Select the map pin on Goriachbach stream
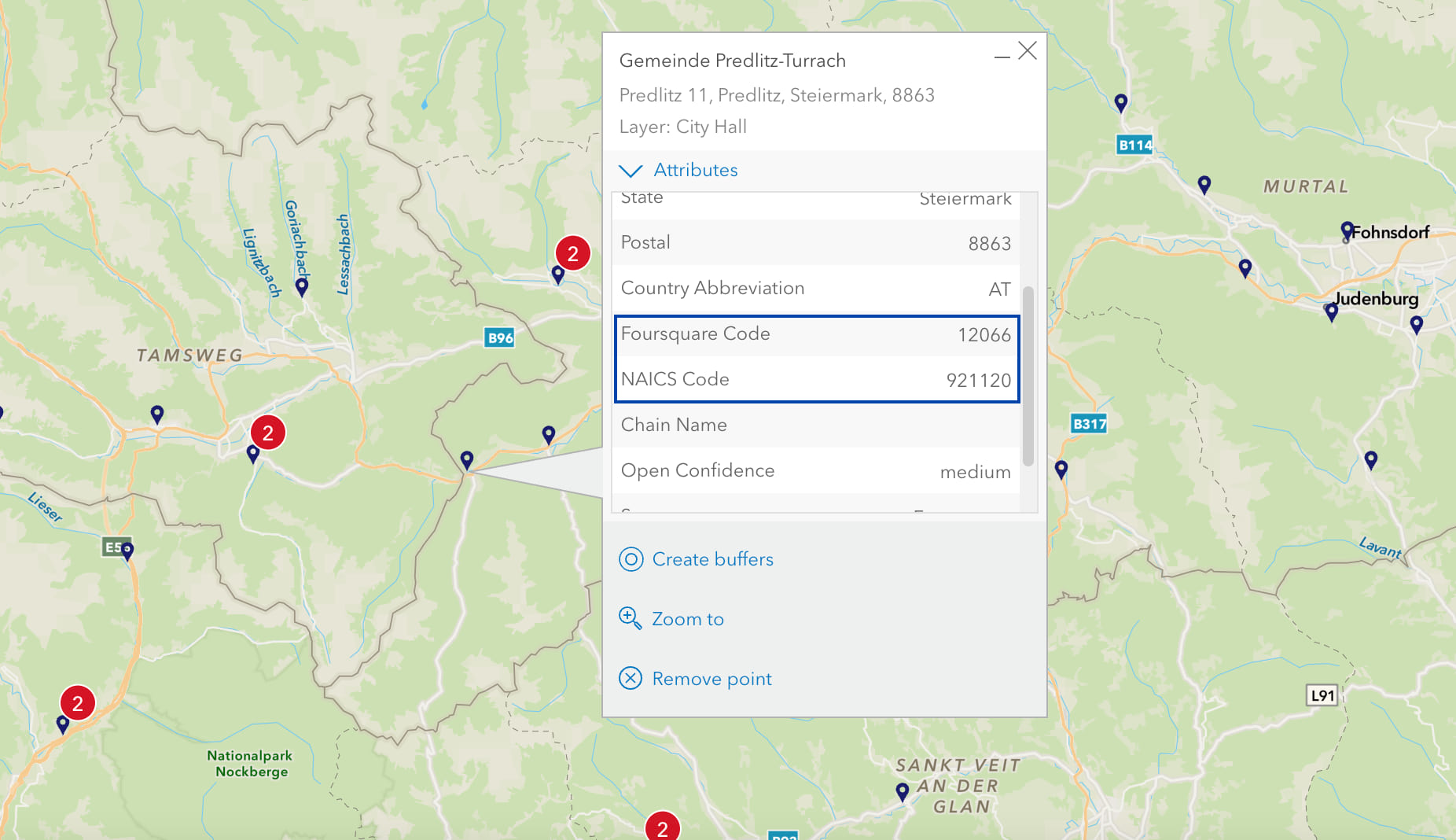The width and height of the screenshot is (1456, 840). [x=302, y=287]
